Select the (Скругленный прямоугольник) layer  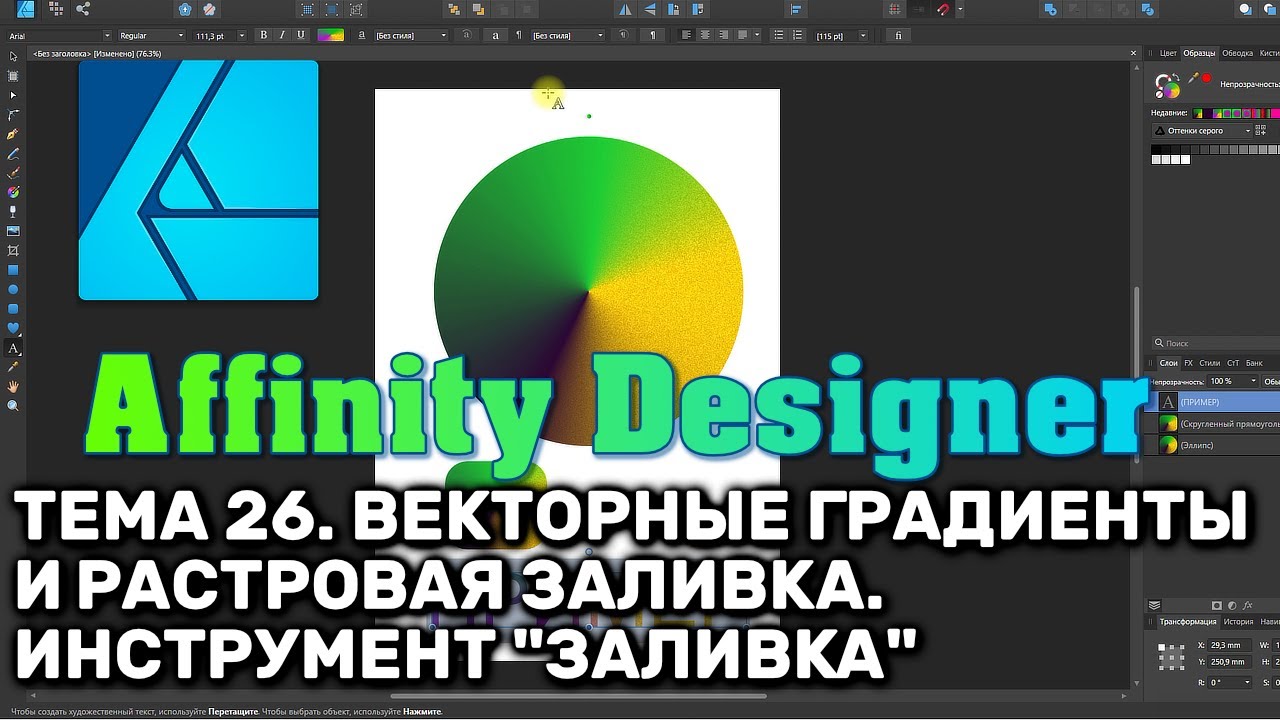1214,423
